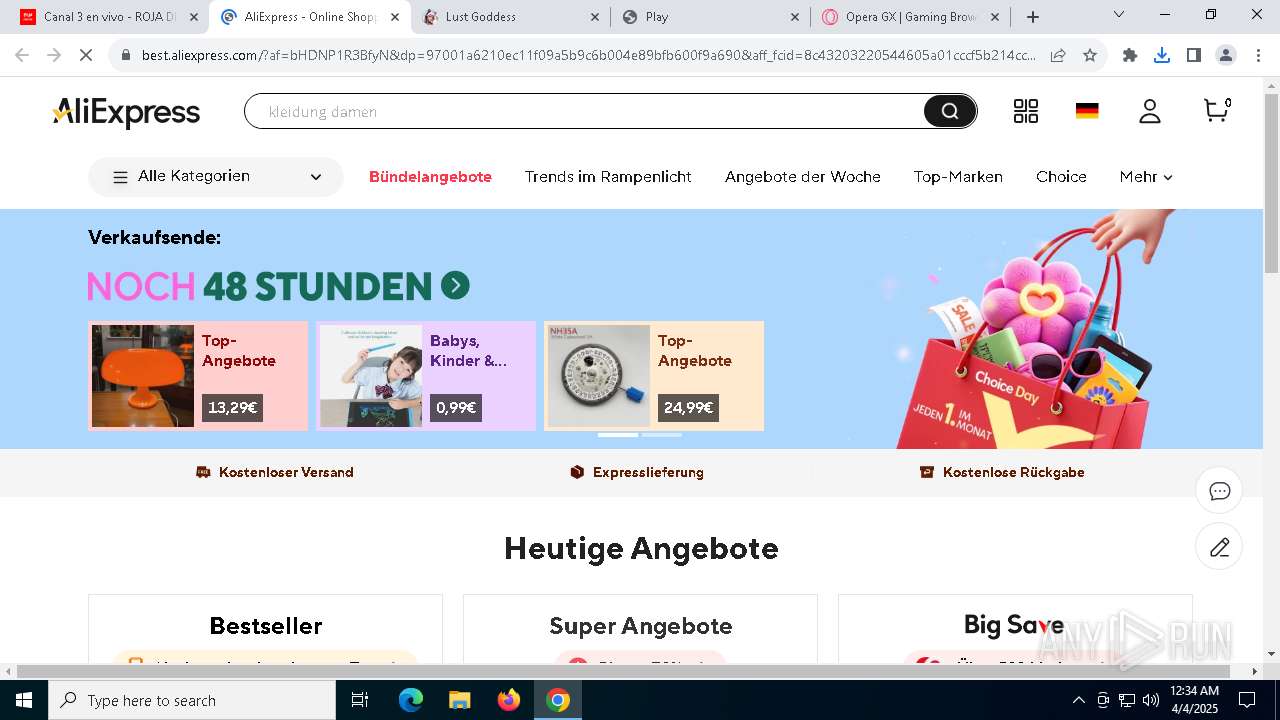Bookmark this page with the star icon
The width and height of the screenshot is (1280, 720).
click(1090, 56)
